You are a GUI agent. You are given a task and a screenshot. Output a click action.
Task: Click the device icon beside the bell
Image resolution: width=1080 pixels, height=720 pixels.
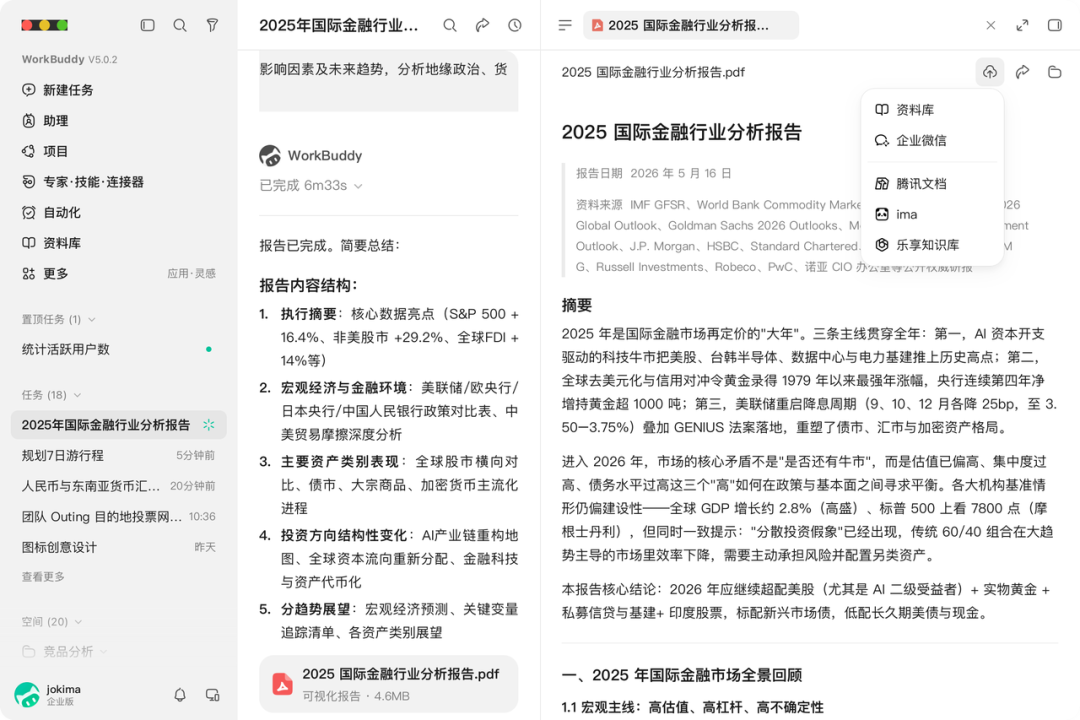[x=212, y=695]
